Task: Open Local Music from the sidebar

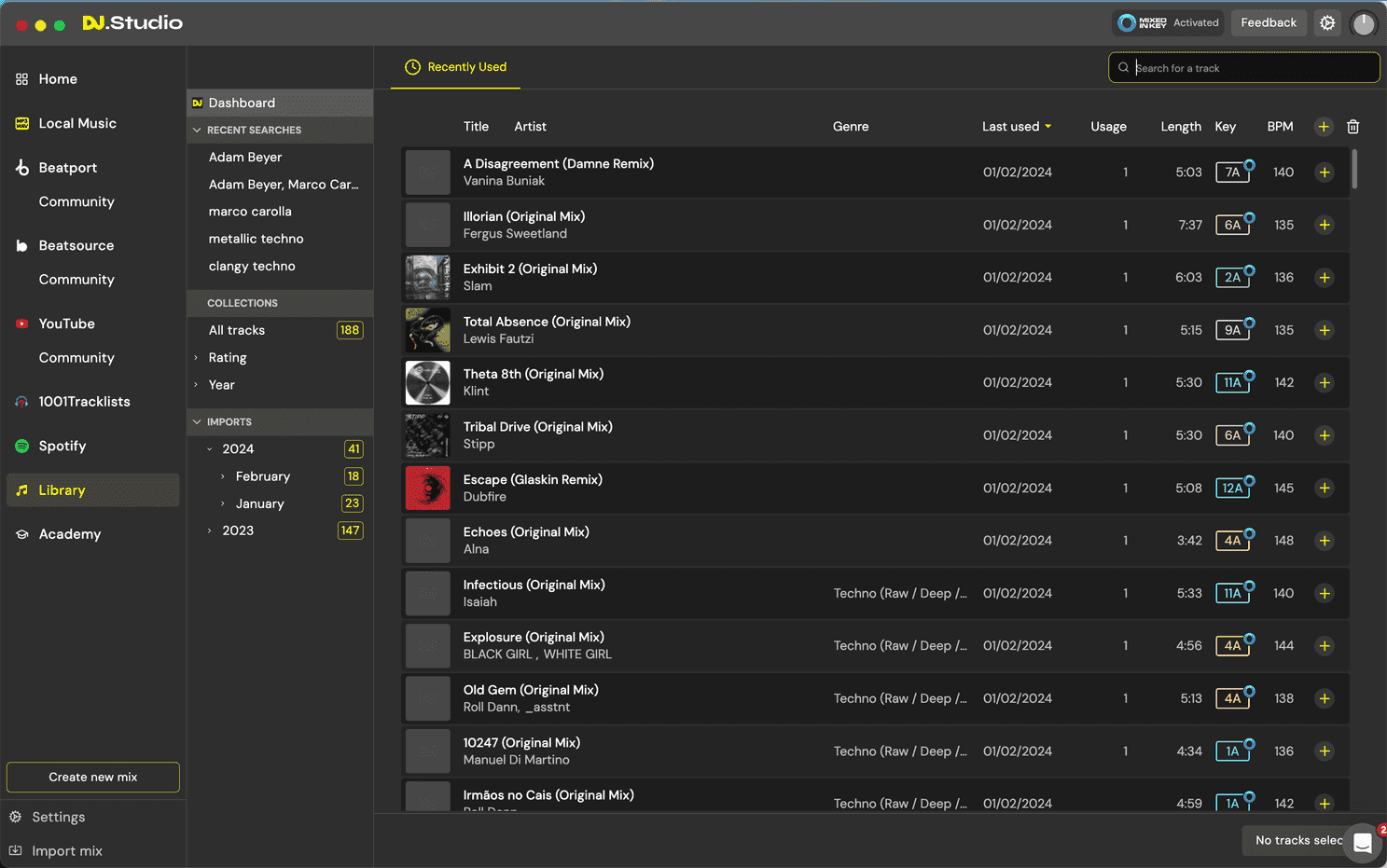Action: [76, 122]
